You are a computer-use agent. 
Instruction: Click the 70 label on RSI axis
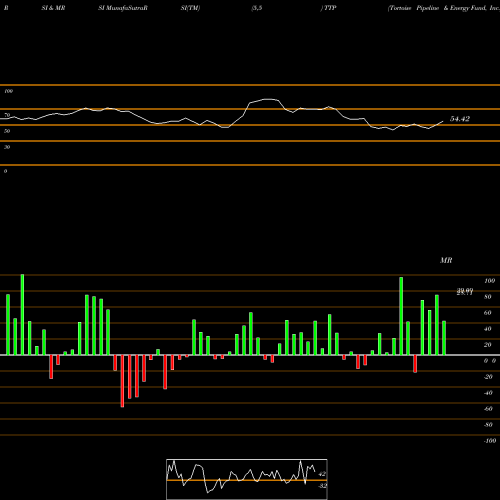click(7, 115)
